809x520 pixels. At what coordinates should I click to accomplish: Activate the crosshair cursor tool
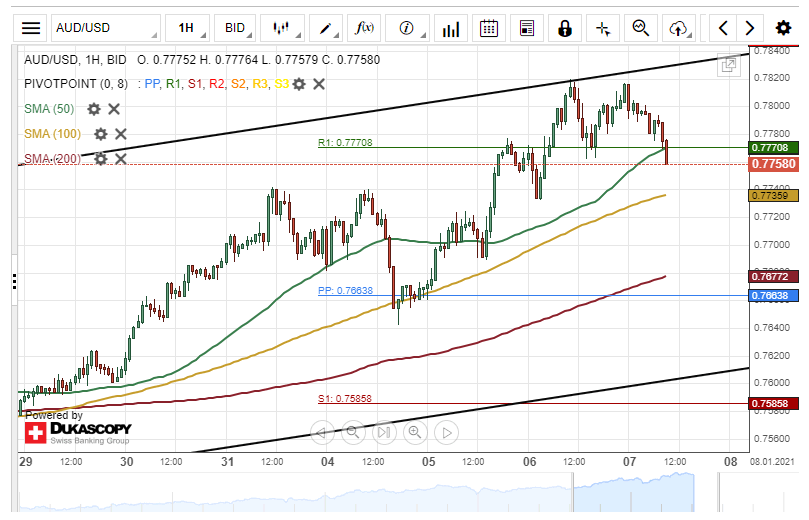pyautogui.click(x=603, y=28)
